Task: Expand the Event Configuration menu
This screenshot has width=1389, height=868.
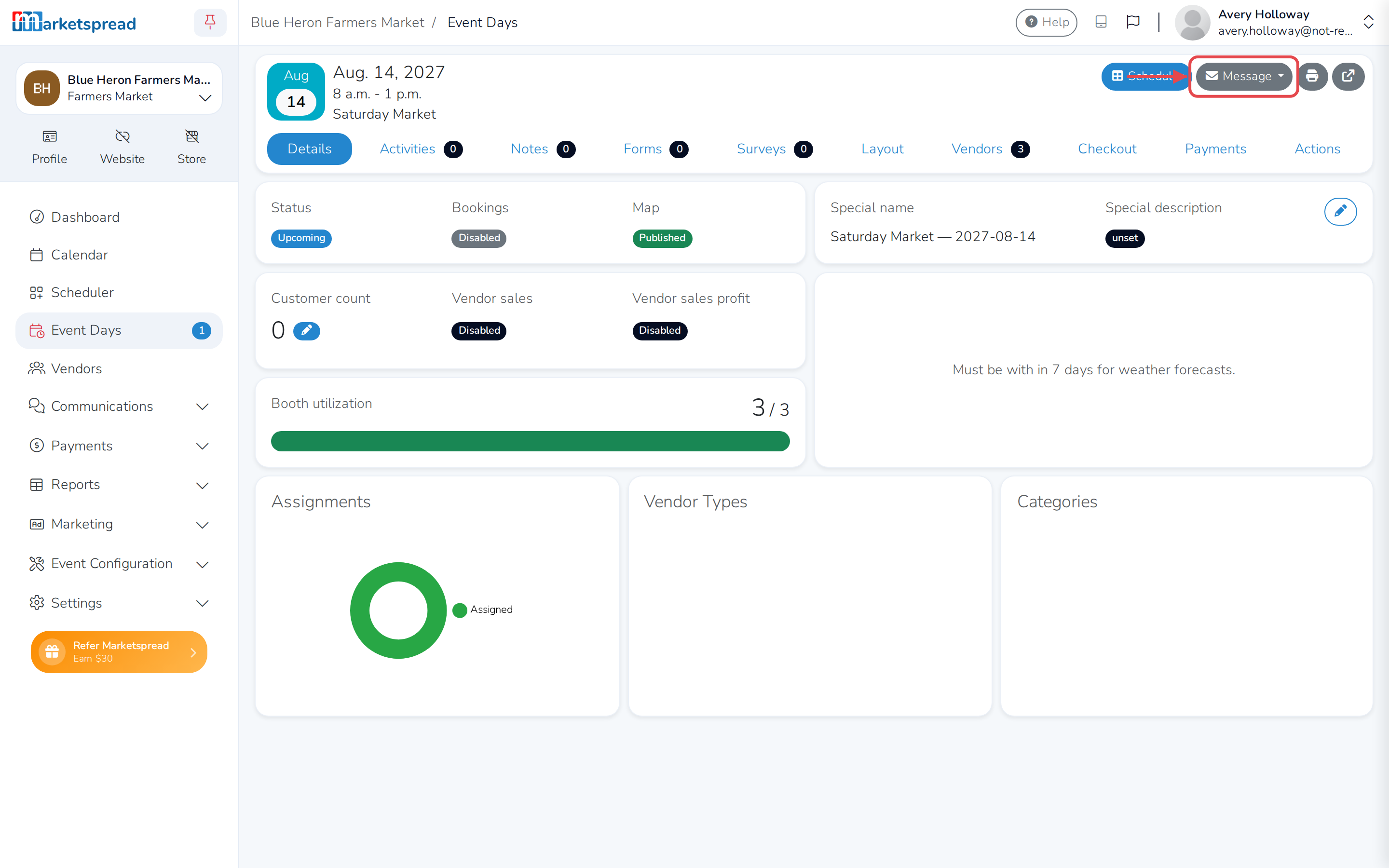Action: coord(119,564)
